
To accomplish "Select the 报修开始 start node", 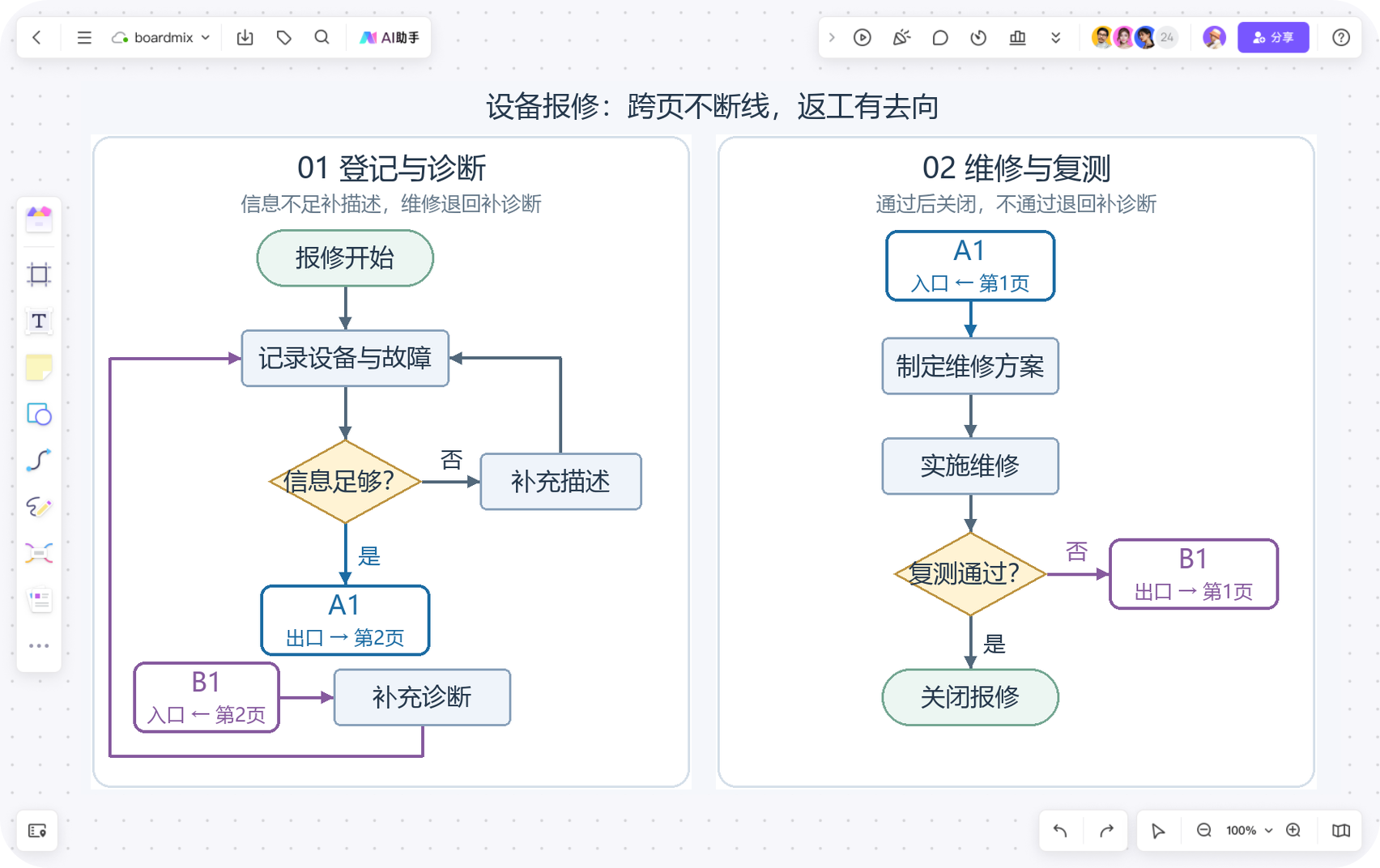I will tap(345, 258).
